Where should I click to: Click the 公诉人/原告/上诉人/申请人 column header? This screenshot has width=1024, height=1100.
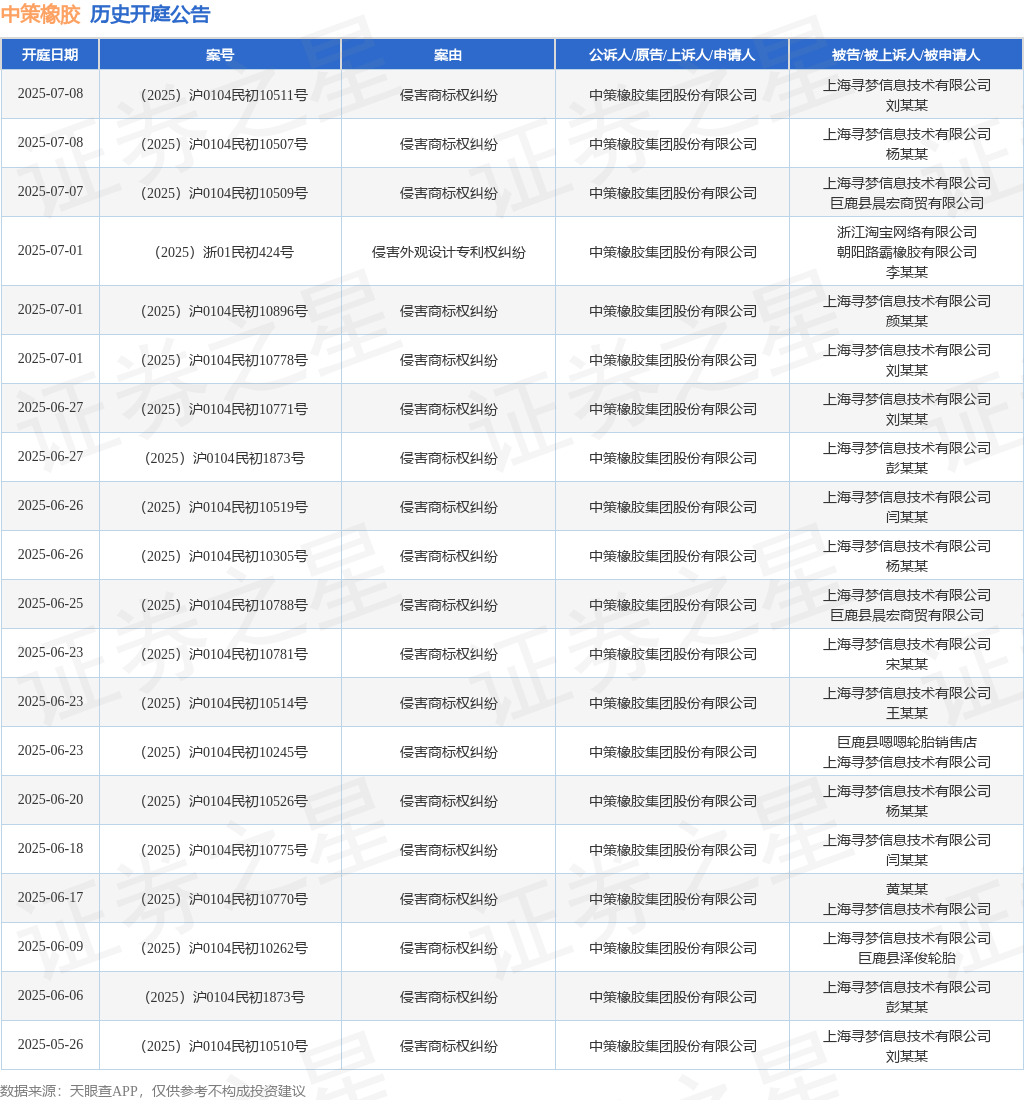[672, 55]
